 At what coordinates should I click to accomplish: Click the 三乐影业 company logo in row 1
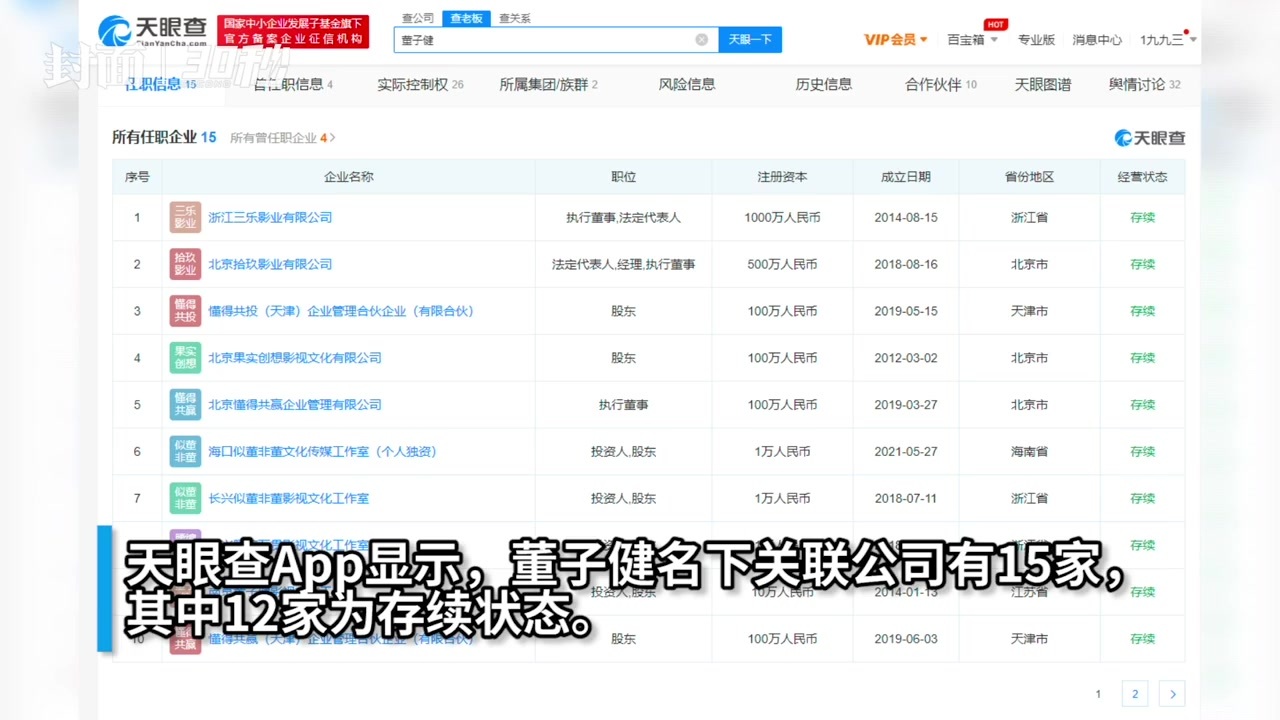pos(185,217)
